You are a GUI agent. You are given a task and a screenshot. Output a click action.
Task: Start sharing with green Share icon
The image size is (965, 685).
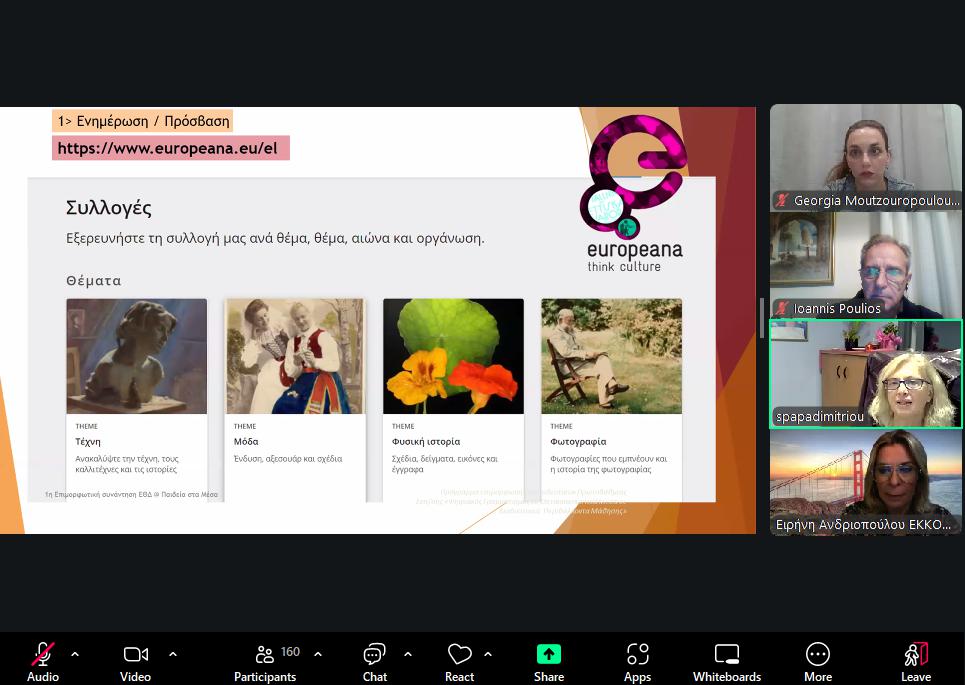coord(548,654)
